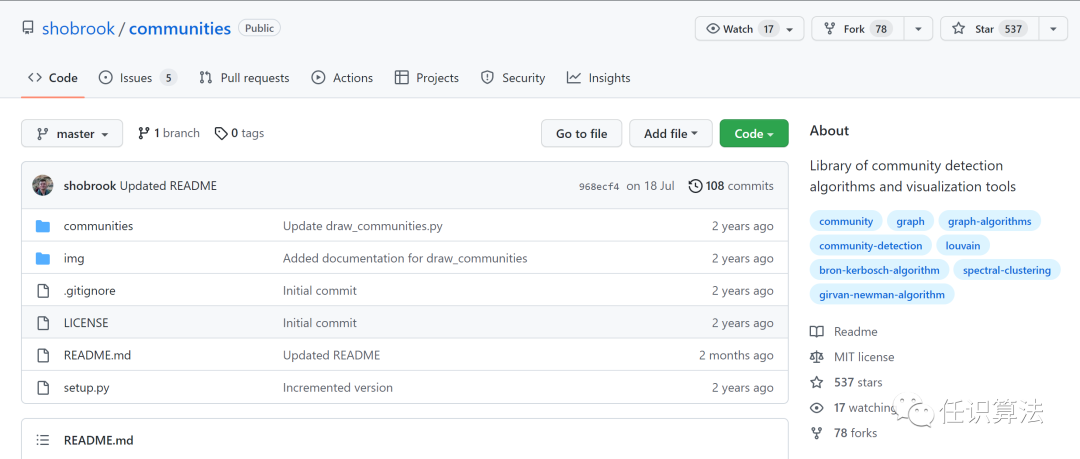Click the repository book icon beside shobrook
Viewport: 1080px width, 459px height.
click(28, 28)
